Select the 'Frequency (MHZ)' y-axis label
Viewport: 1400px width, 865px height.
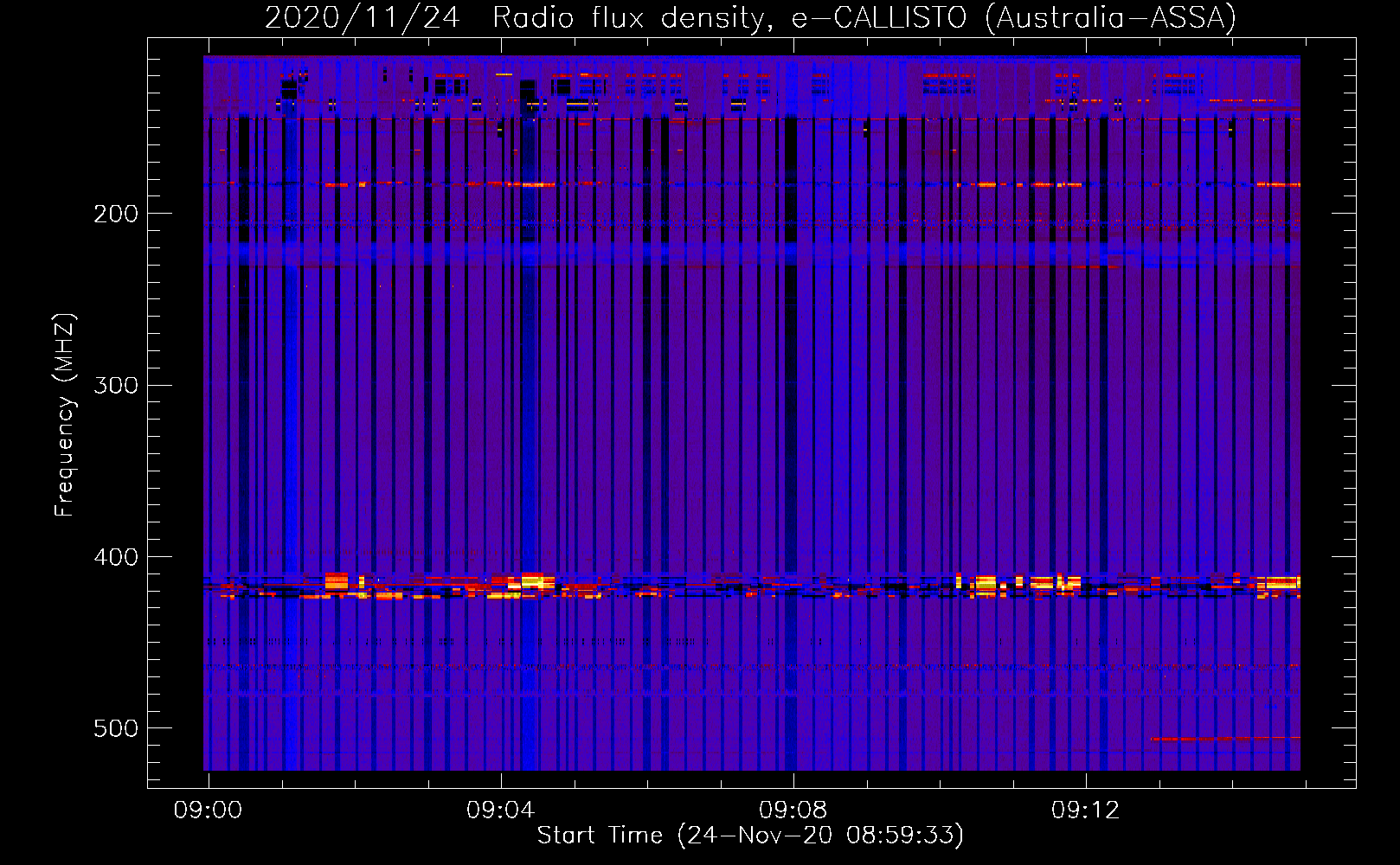point(64,415)
